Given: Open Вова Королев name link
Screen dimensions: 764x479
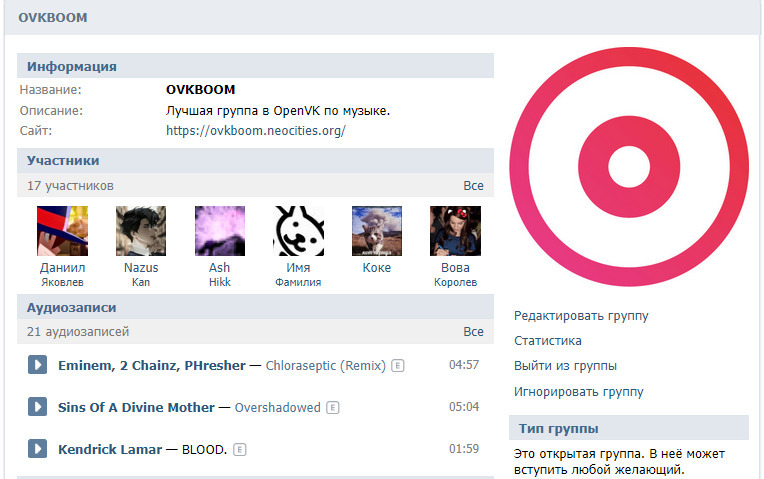Looking at the screenshot, I should 455,274.
